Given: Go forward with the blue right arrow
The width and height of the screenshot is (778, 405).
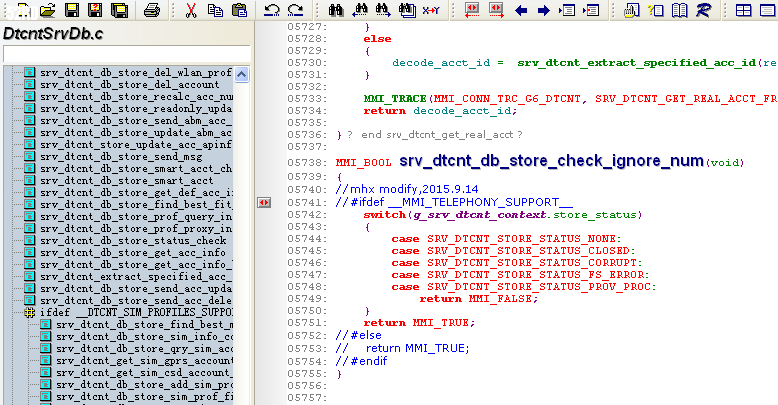Looking at the screenshot, I should click(544, 10).
